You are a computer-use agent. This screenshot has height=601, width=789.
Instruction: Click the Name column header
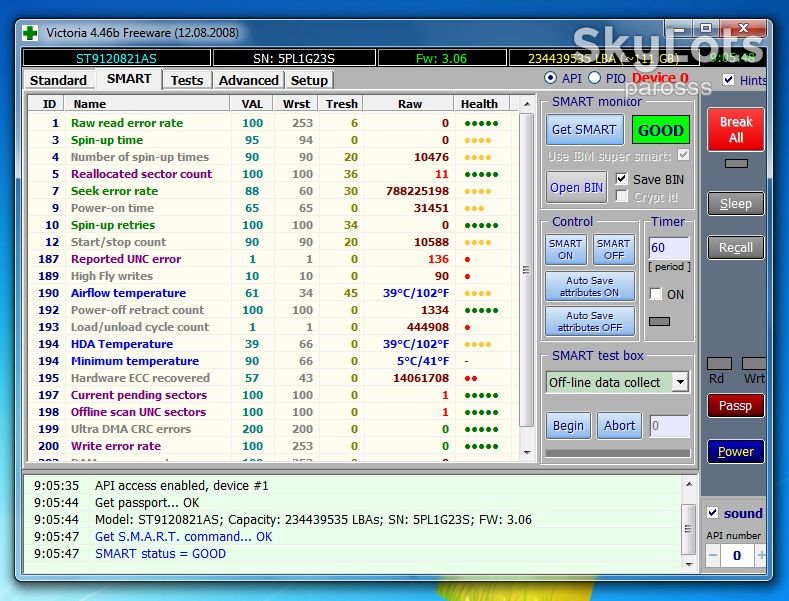(x=147, y=104)
